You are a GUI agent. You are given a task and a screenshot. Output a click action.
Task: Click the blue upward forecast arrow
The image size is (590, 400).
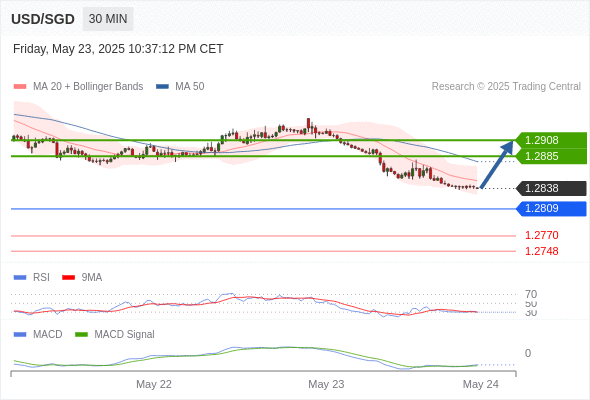[497, 164]
